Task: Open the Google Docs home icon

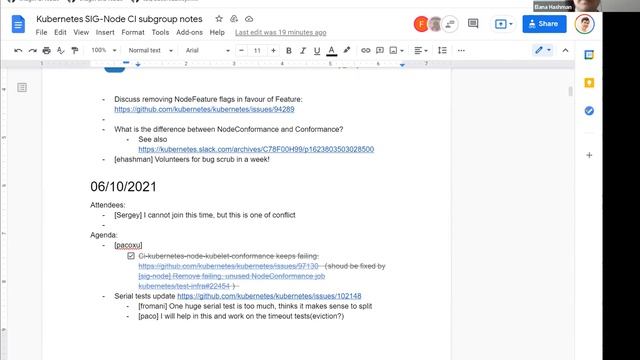Action: pos(18,24)
